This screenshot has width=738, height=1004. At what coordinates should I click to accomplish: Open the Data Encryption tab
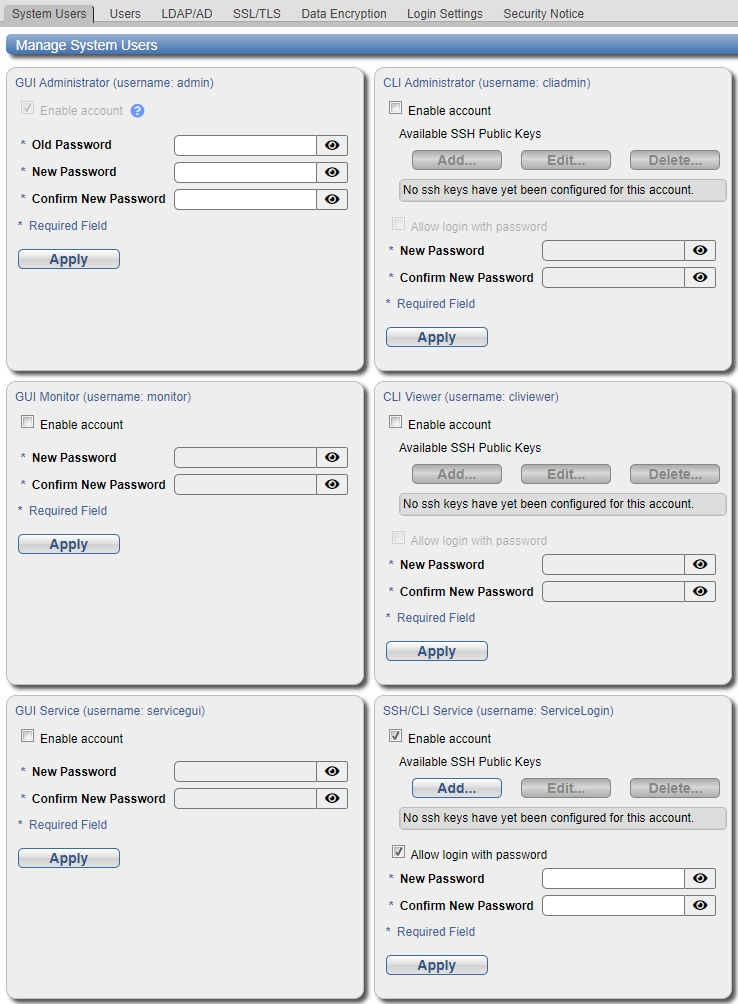click(x=344, y=14)
